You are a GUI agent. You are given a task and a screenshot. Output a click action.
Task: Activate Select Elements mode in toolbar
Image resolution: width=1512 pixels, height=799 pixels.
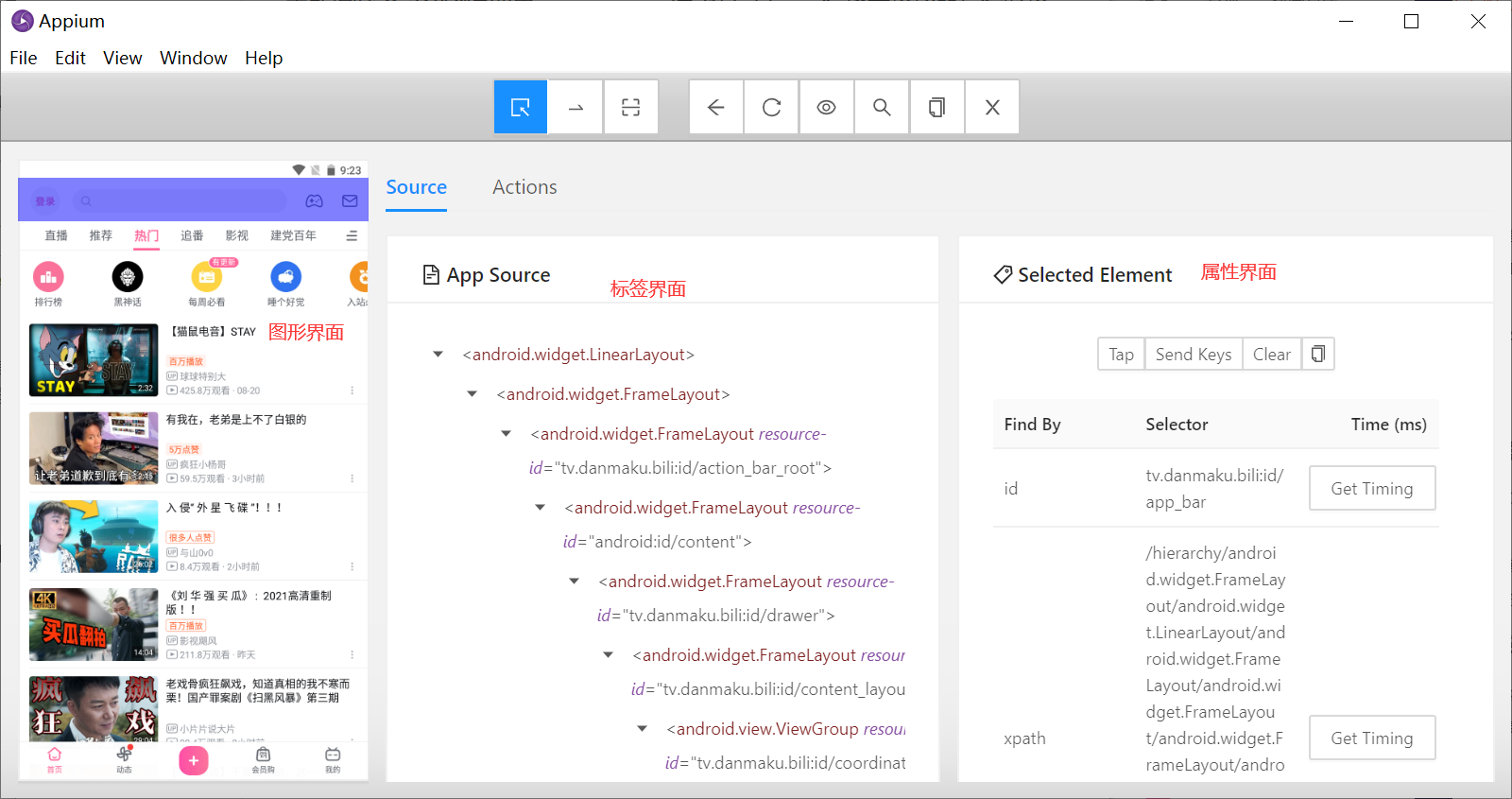click(x=521, y=107)
